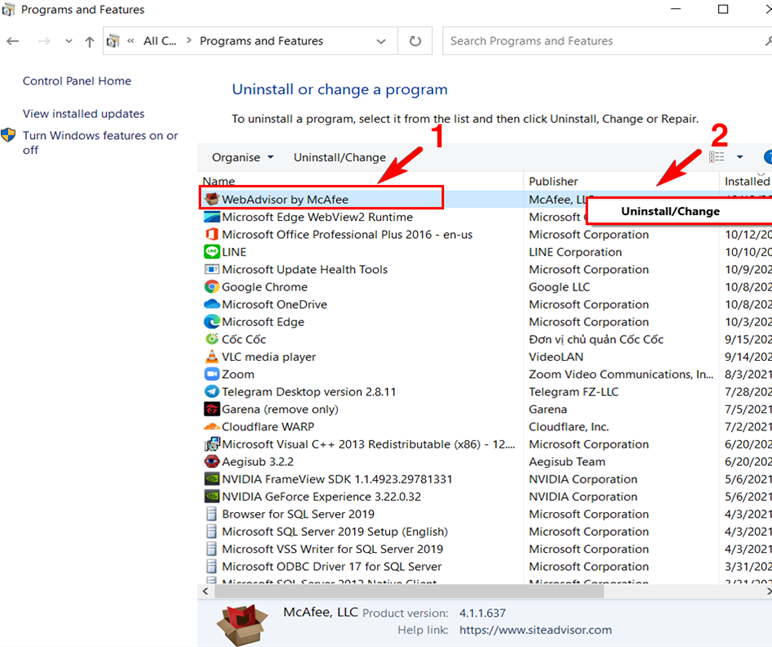772x647 pixels.
Task: Click the Đơn vị chủ quản Cốc Cốc publisher
Action: 596,339
